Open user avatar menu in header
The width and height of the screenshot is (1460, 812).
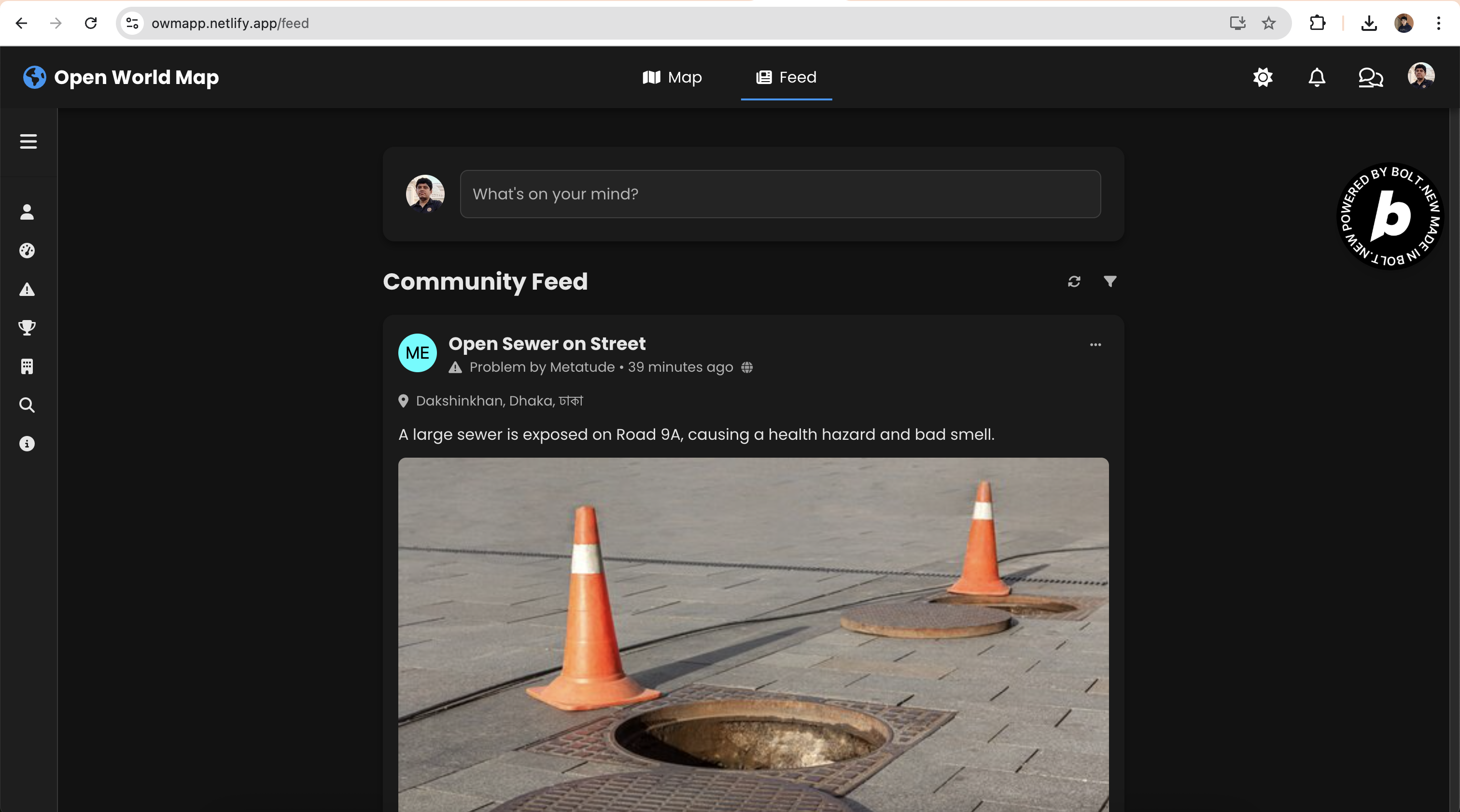tap(1421, 75)
